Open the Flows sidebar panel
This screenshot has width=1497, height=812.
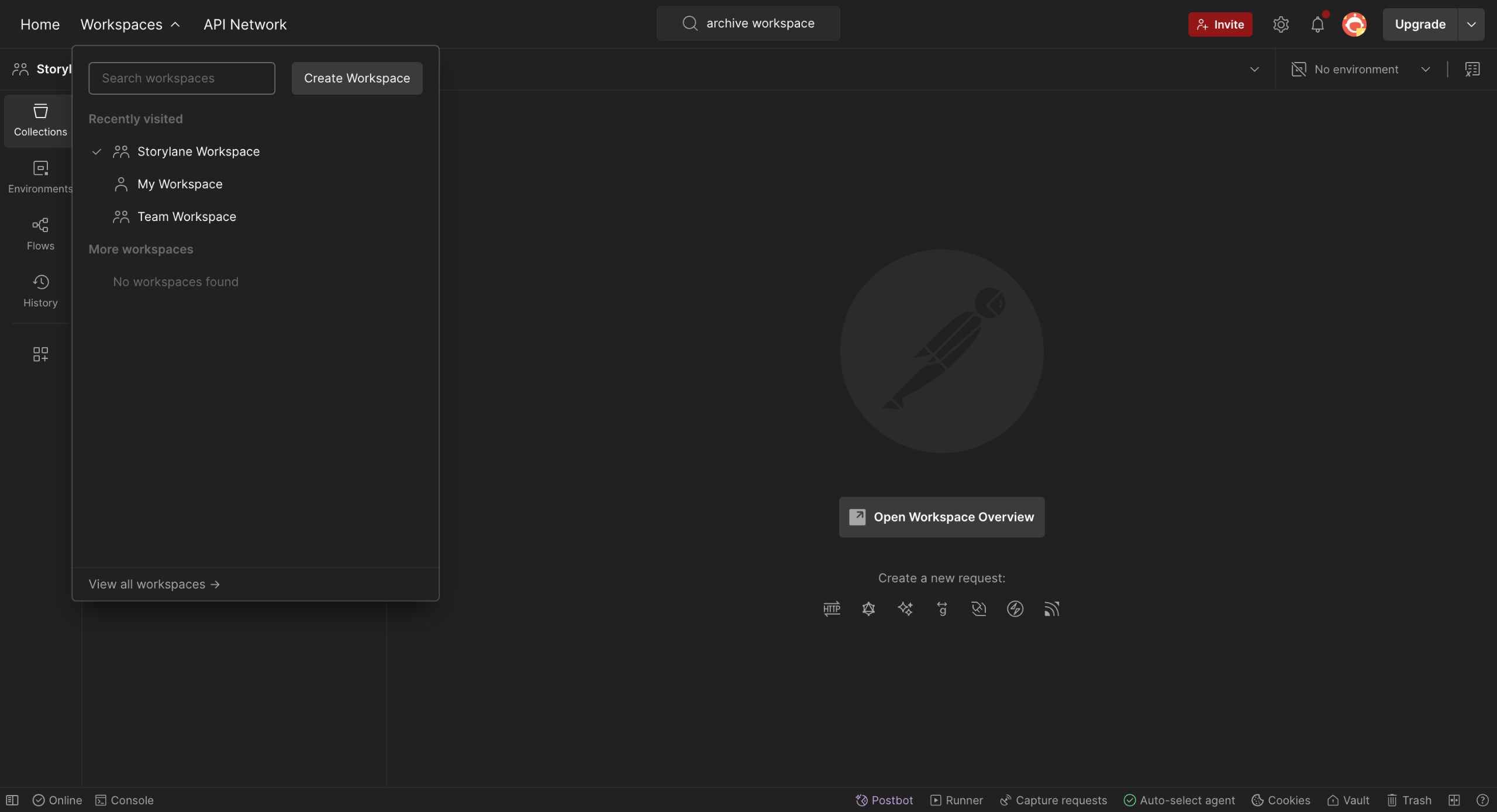click(40, 234)
